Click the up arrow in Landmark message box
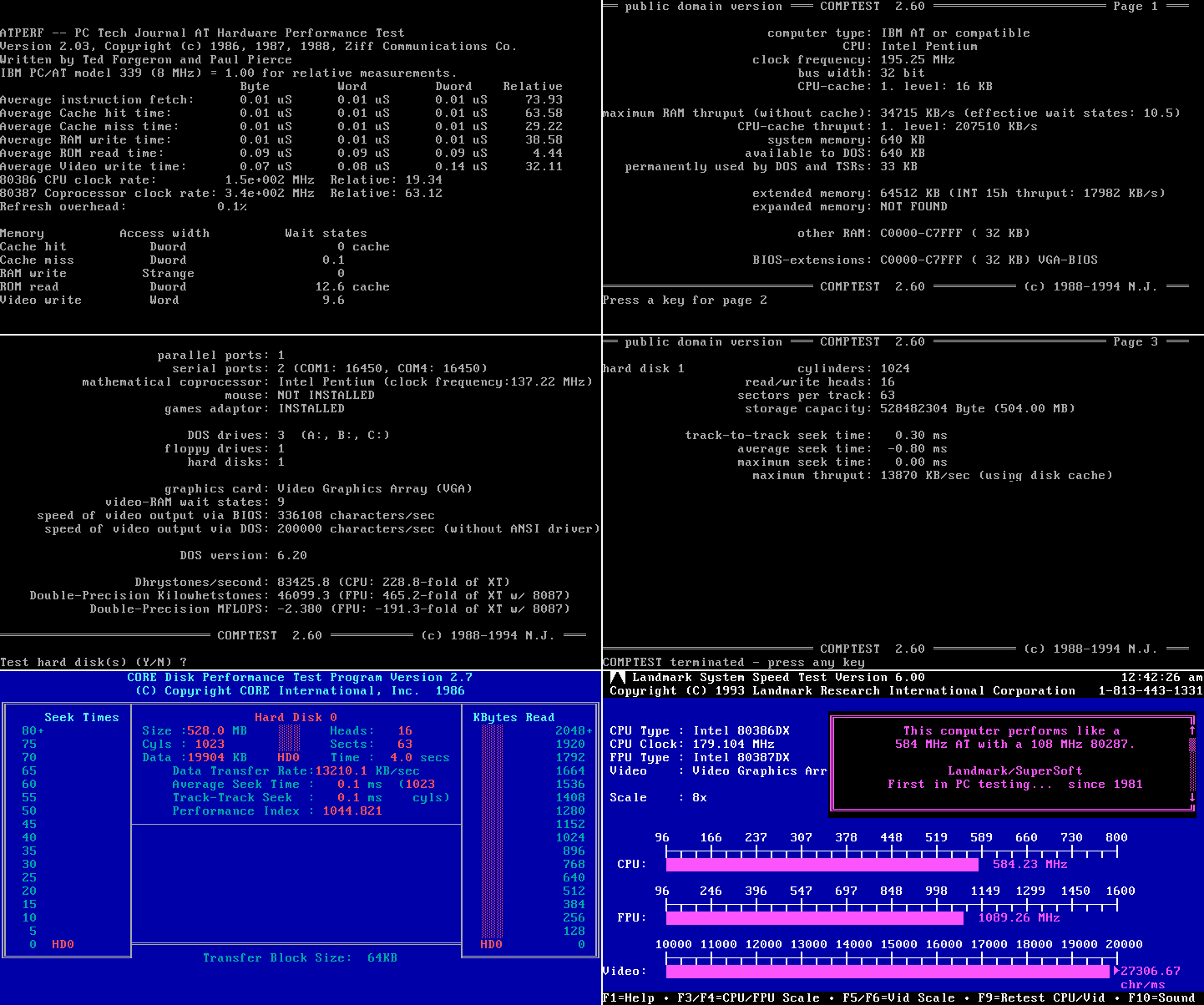The width and height of the screenshot is (1204, 1005). [1192, 730]
